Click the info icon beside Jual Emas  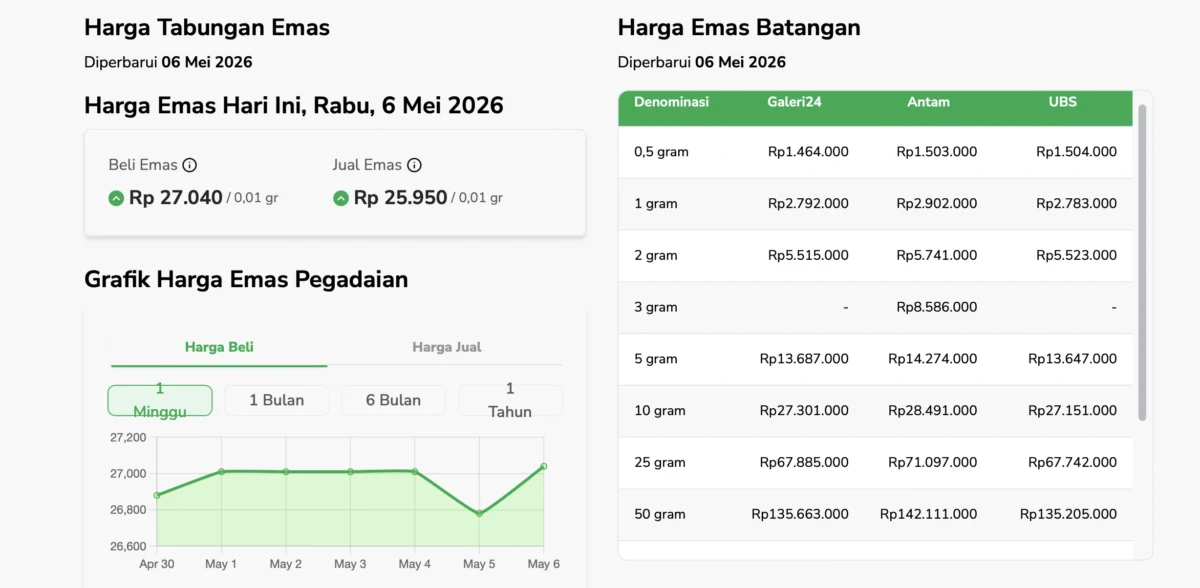[x=414, y=165]
